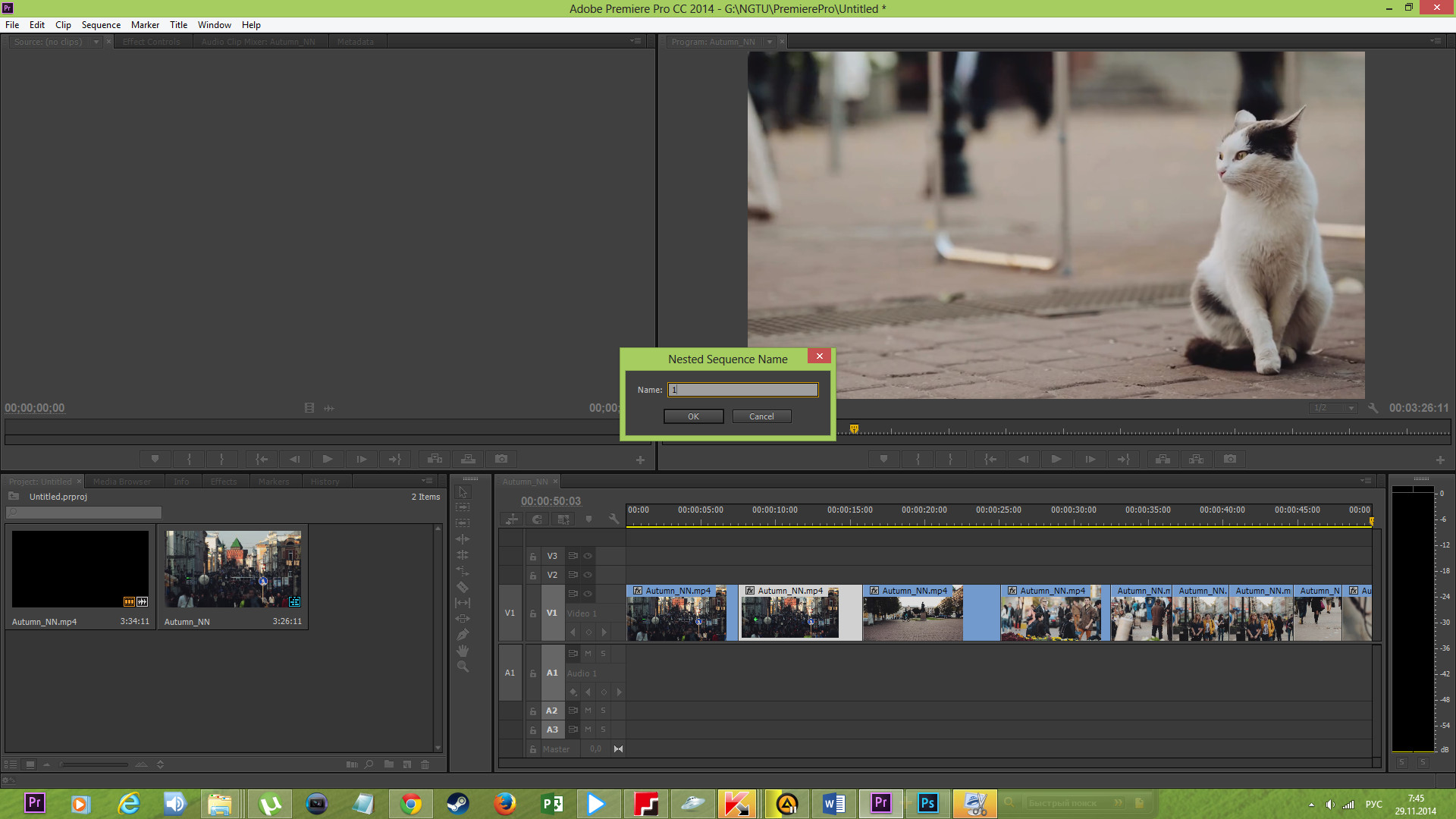Open Source monitor panel flyout menu
1456x819 pixels.
click(635, 41)
